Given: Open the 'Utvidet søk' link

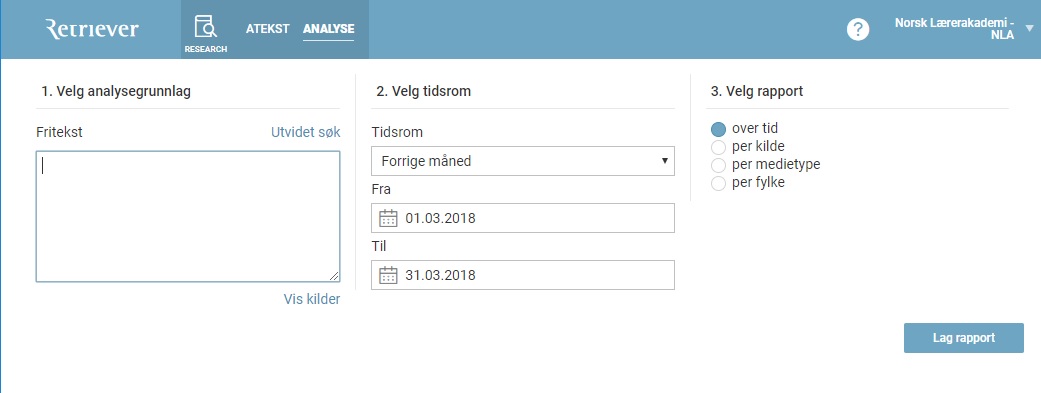Looking at the screenshot, I should tap(305, 132).
